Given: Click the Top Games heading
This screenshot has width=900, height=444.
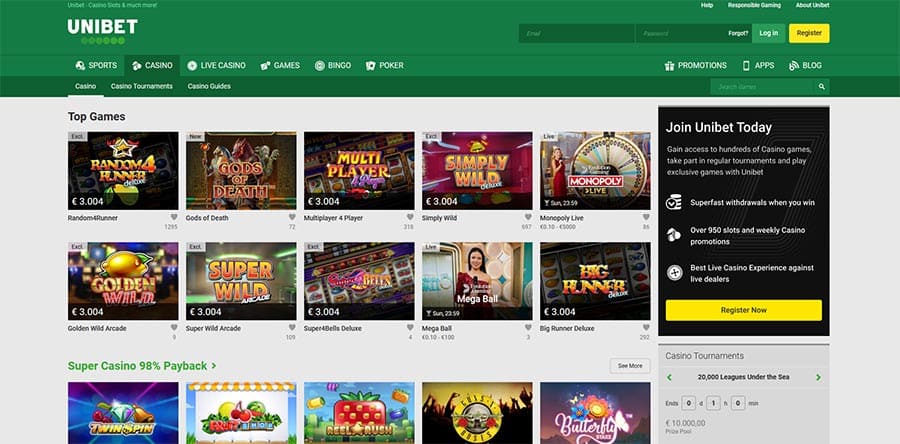Looking at the screenshot, I should [96, 116].
